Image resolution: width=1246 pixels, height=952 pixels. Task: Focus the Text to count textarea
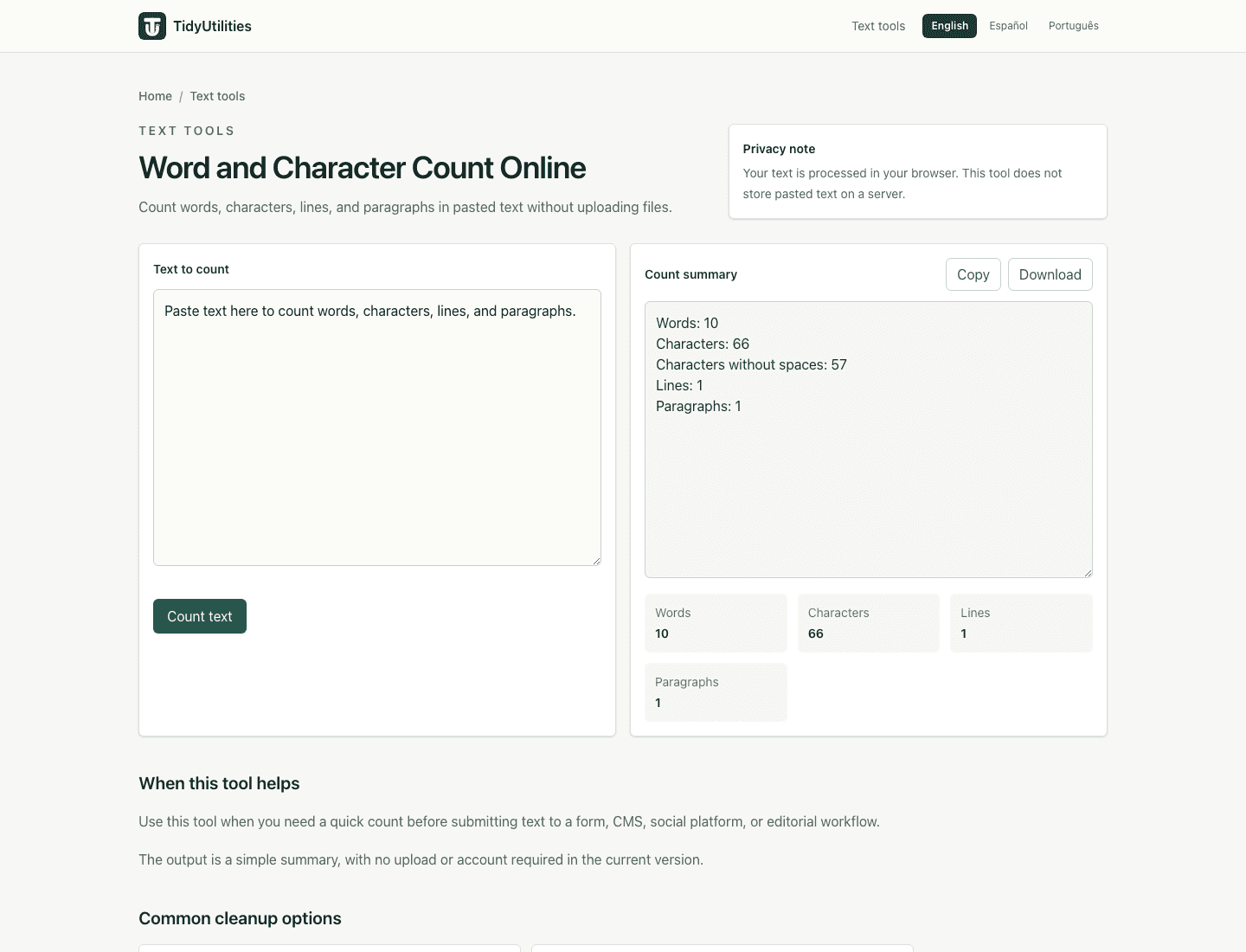(x=377, y=428)
